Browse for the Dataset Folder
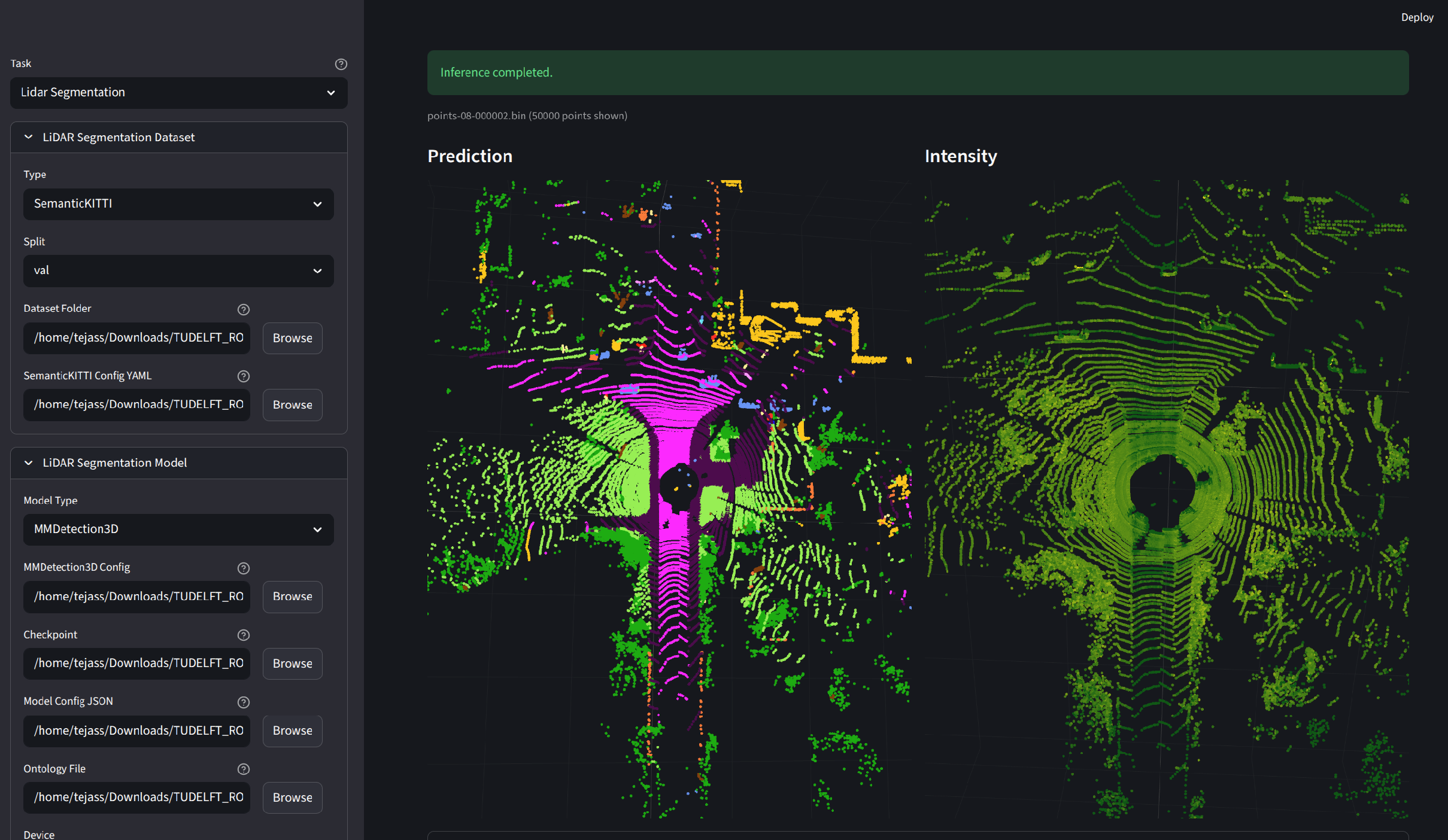Image resolution: width=1448 pixels, height=840 pixels. tap(292, 338)
